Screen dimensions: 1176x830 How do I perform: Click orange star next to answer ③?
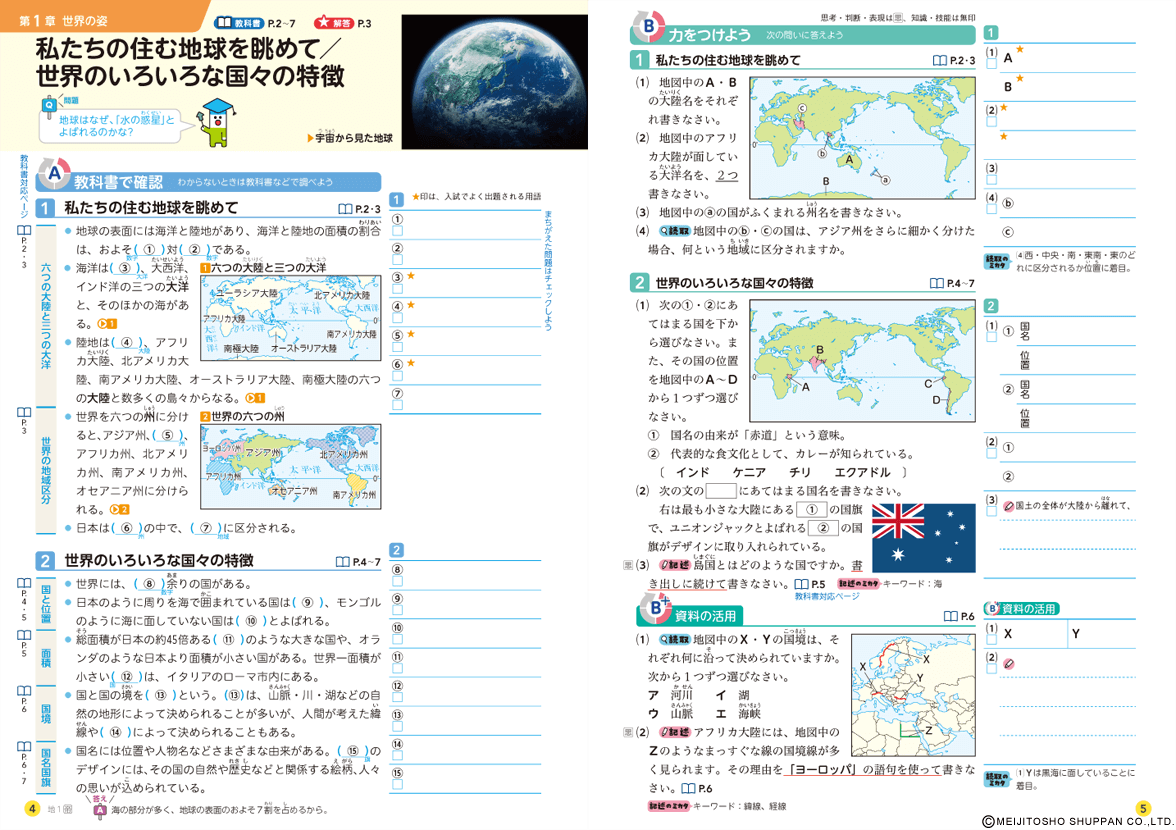click(411, 277)
